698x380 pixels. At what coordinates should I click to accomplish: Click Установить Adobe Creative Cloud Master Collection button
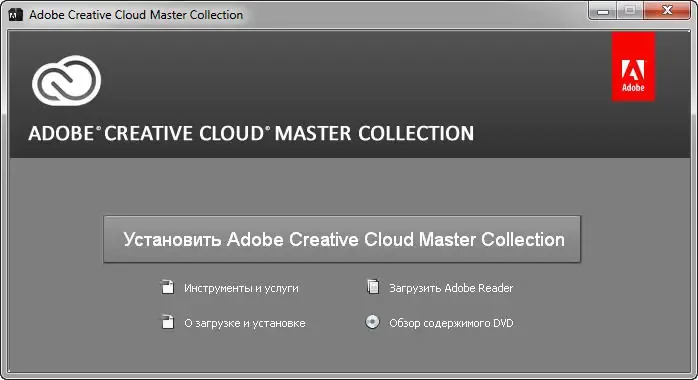[x=342, y=239]
